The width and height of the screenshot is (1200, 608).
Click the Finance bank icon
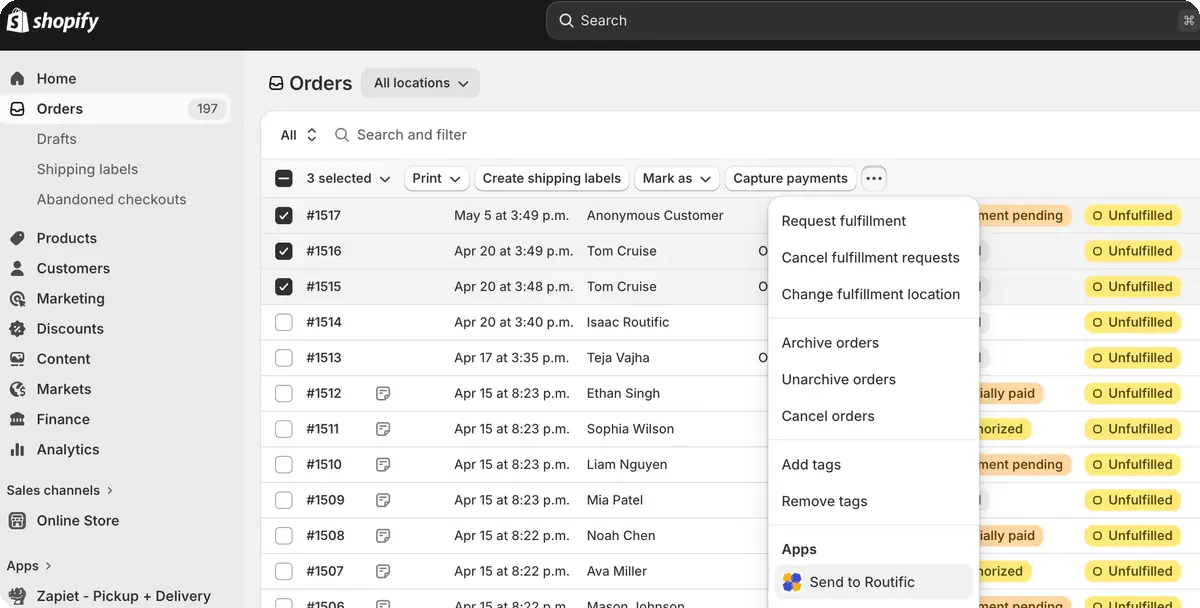point(17,419)
